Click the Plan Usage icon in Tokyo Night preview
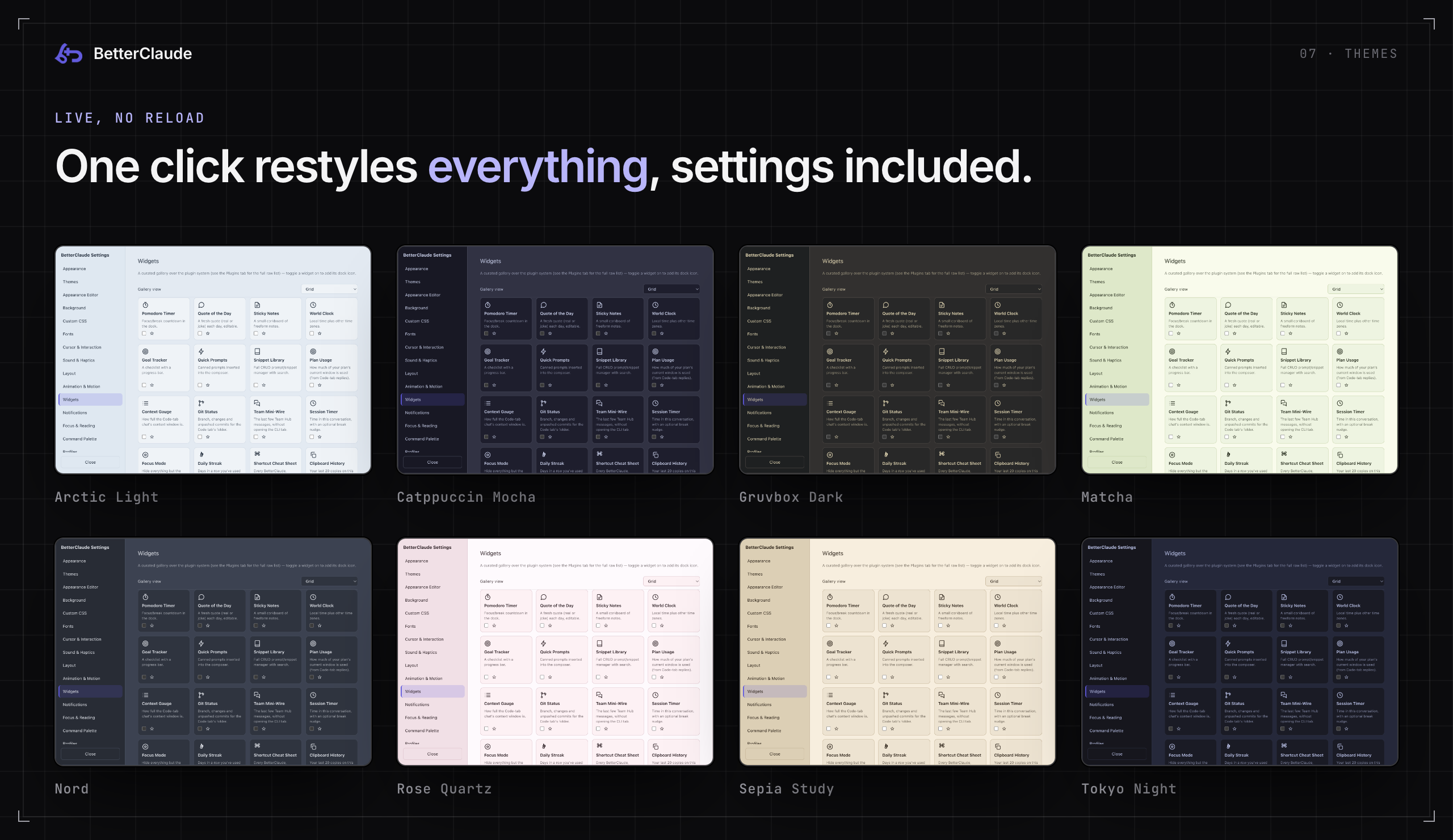Image resolution: width=1453 pixels, height=840 pixels. (1340, 644)
